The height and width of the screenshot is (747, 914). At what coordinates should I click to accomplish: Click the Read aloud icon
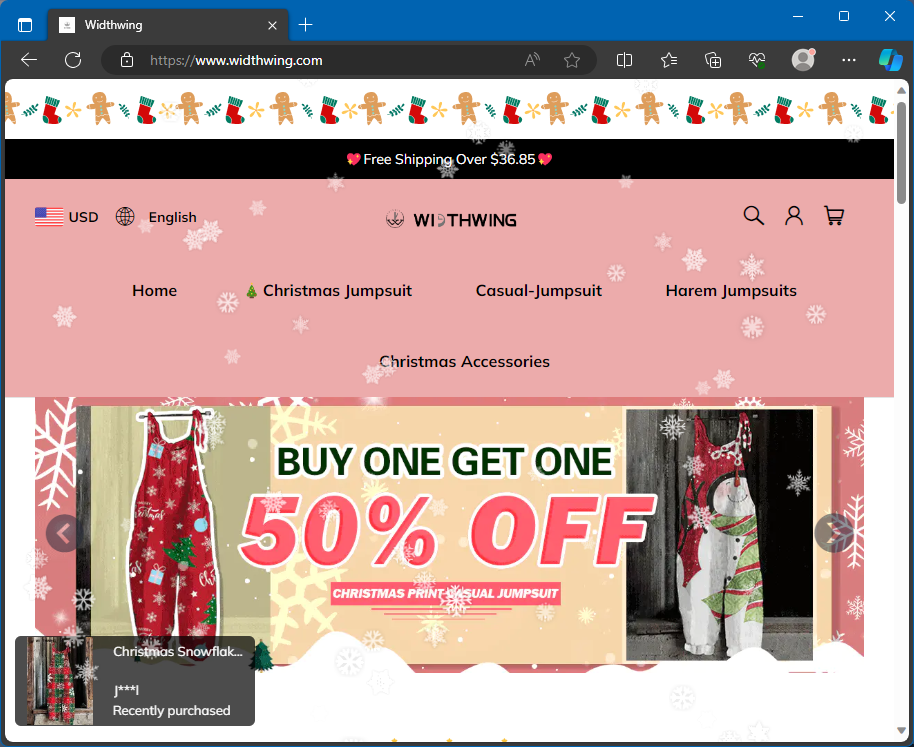533,60
